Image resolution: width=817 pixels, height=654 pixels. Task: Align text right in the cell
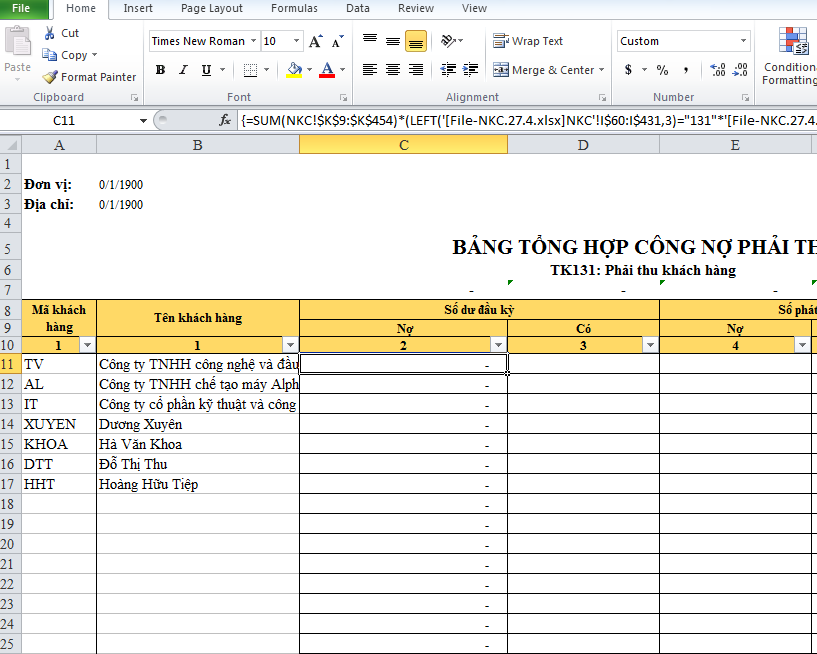click(416, 70)
